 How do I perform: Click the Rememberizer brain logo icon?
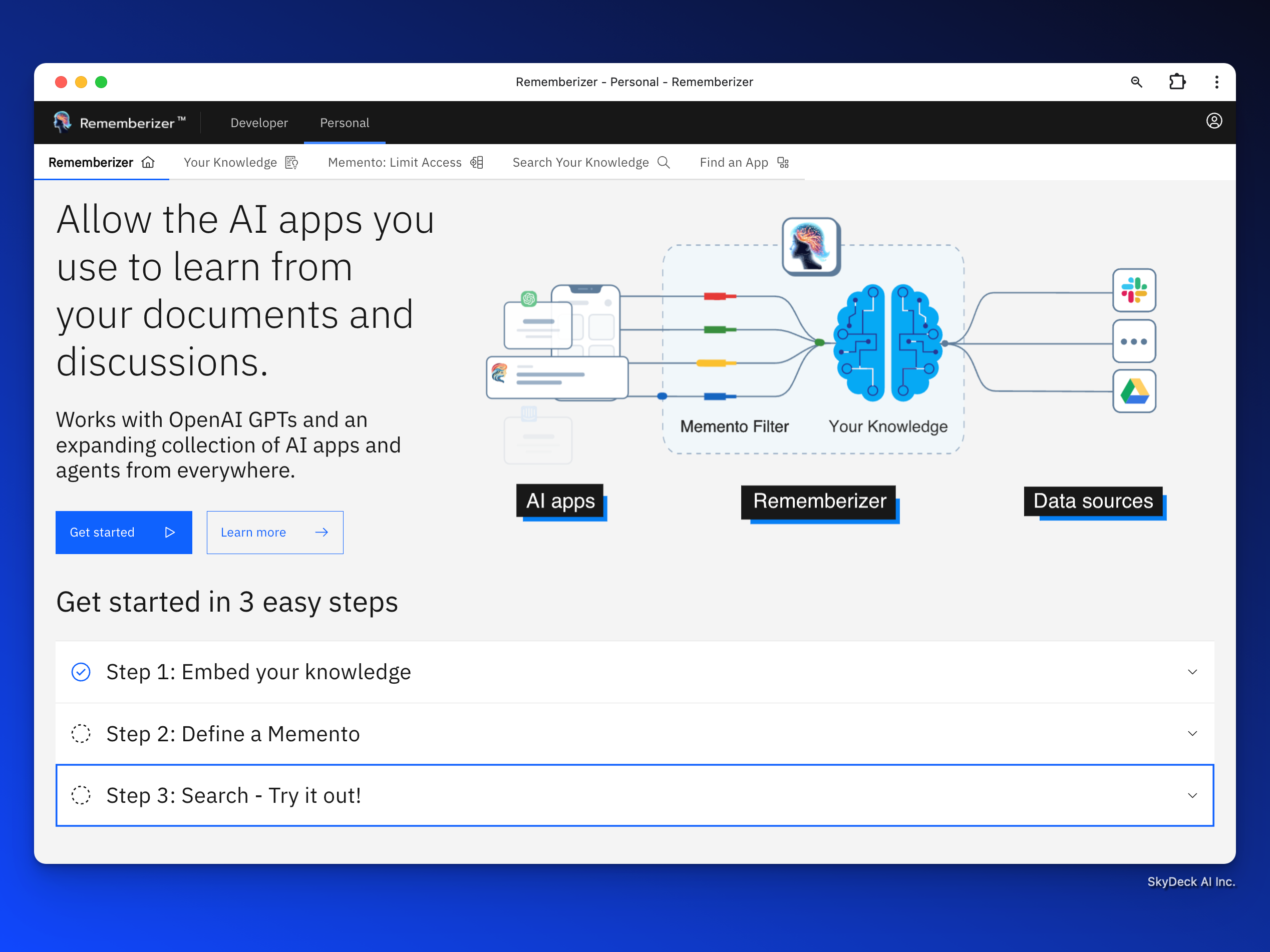(62, 122)
